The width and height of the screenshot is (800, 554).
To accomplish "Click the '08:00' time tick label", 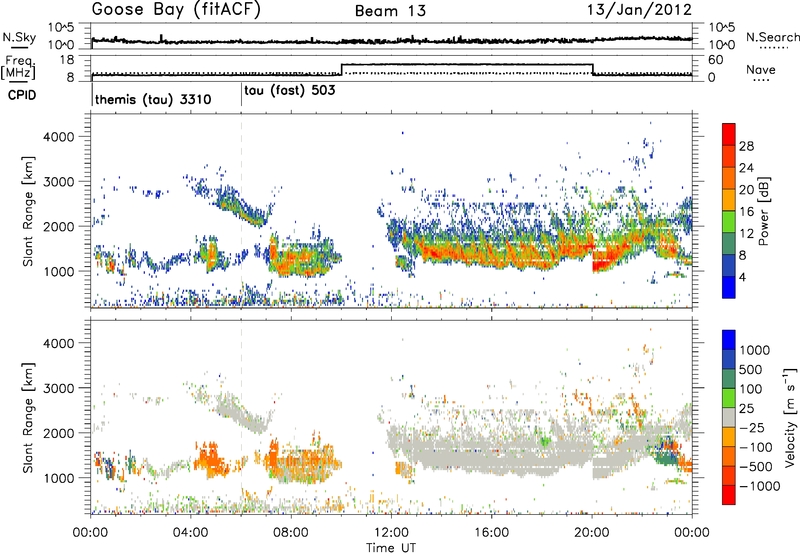I will (x=291, y=533).
